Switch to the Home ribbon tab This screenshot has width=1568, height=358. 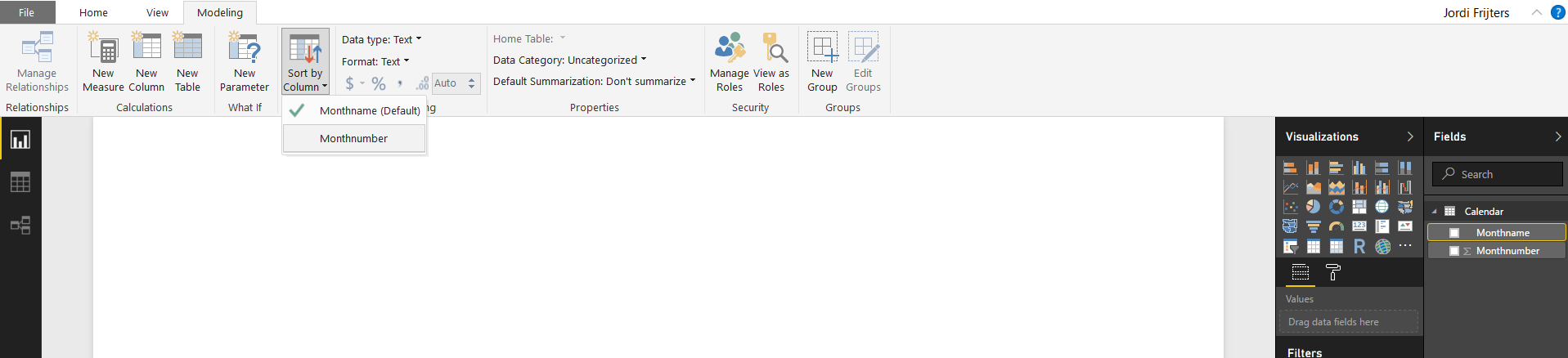[93, 12]
